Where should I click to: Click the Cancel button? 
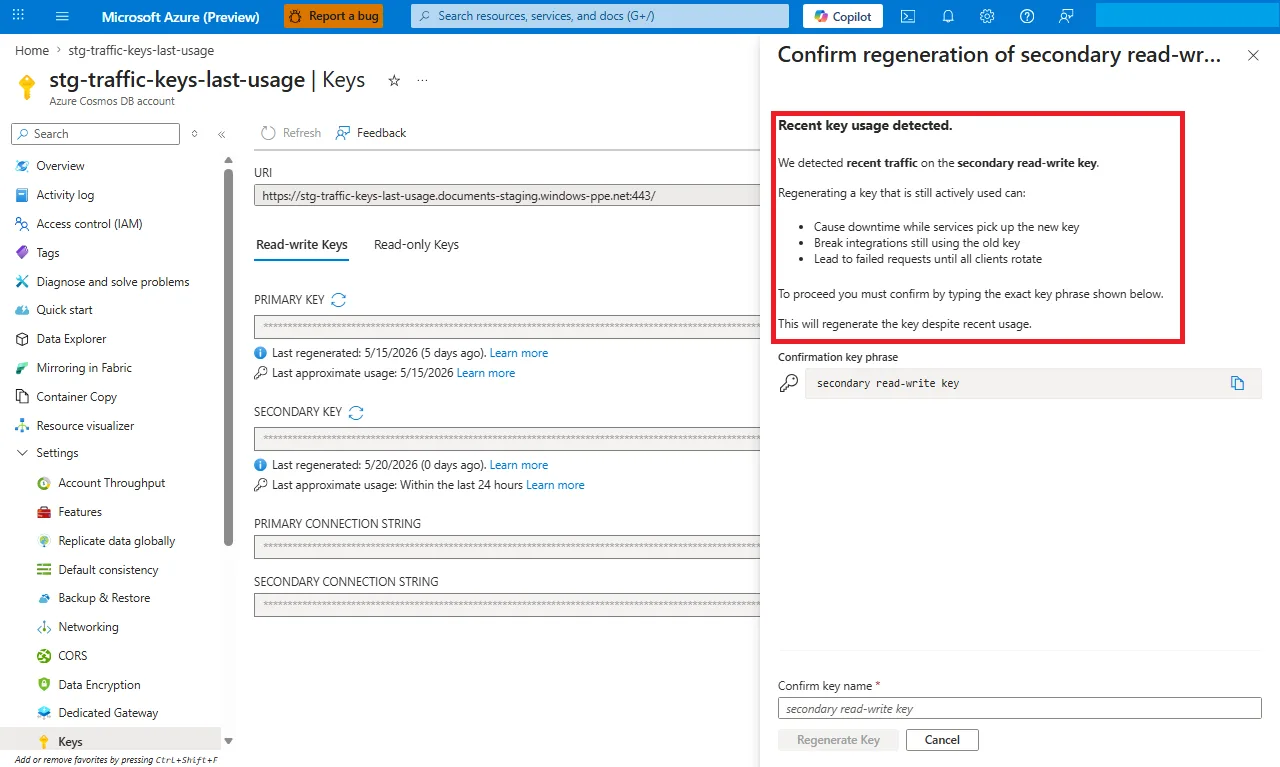tap(942, 740)
